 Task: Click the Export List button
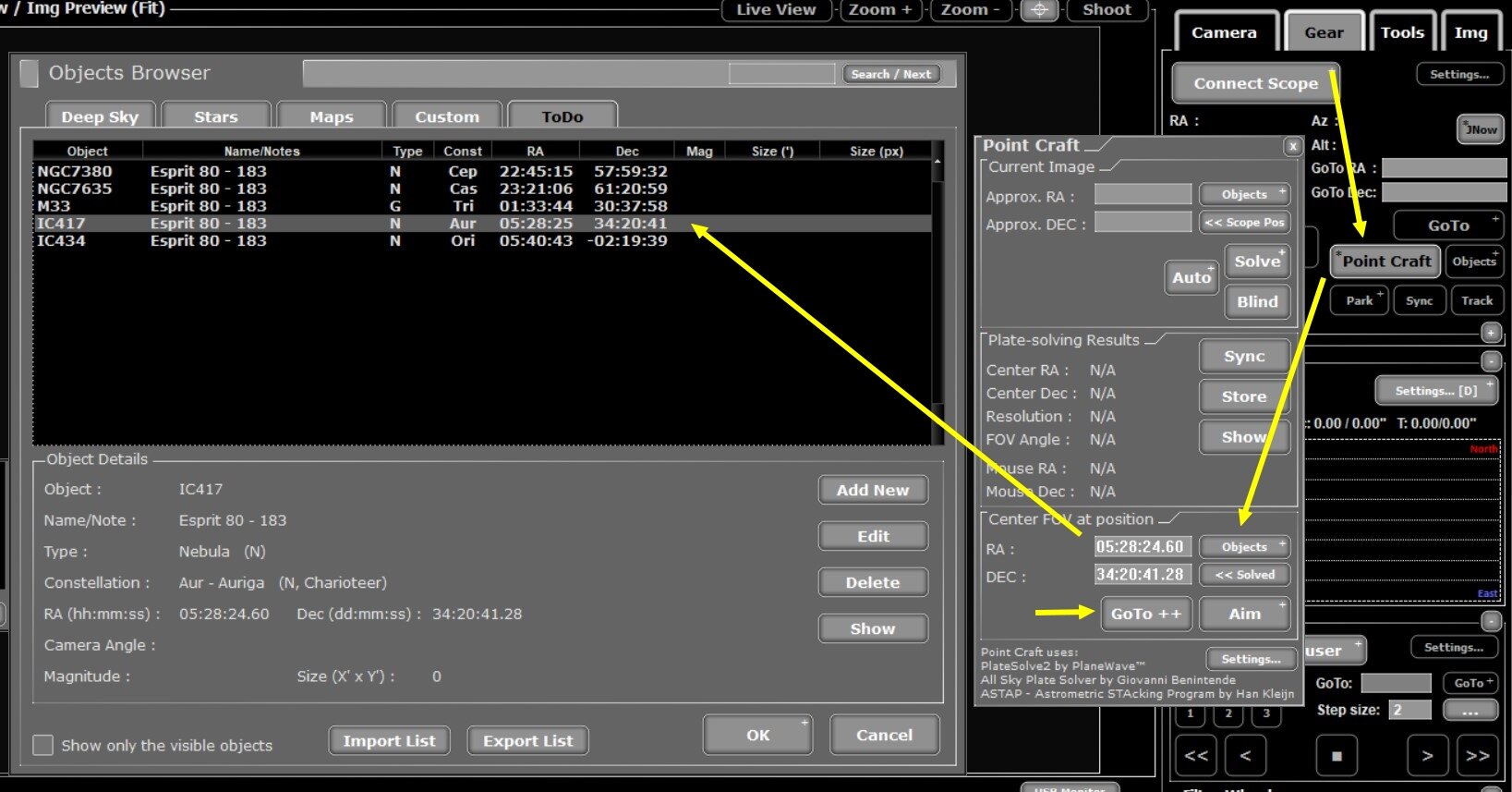(x=527, y=740)
